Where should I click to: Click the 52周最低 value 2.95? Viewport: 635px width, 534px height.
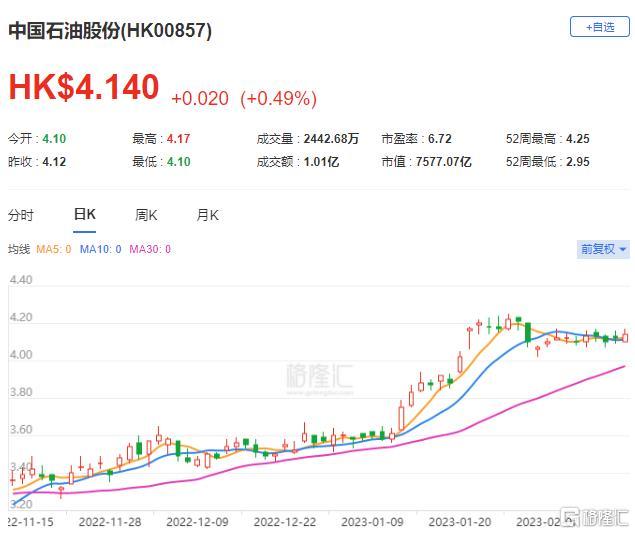tap(577, 162)
